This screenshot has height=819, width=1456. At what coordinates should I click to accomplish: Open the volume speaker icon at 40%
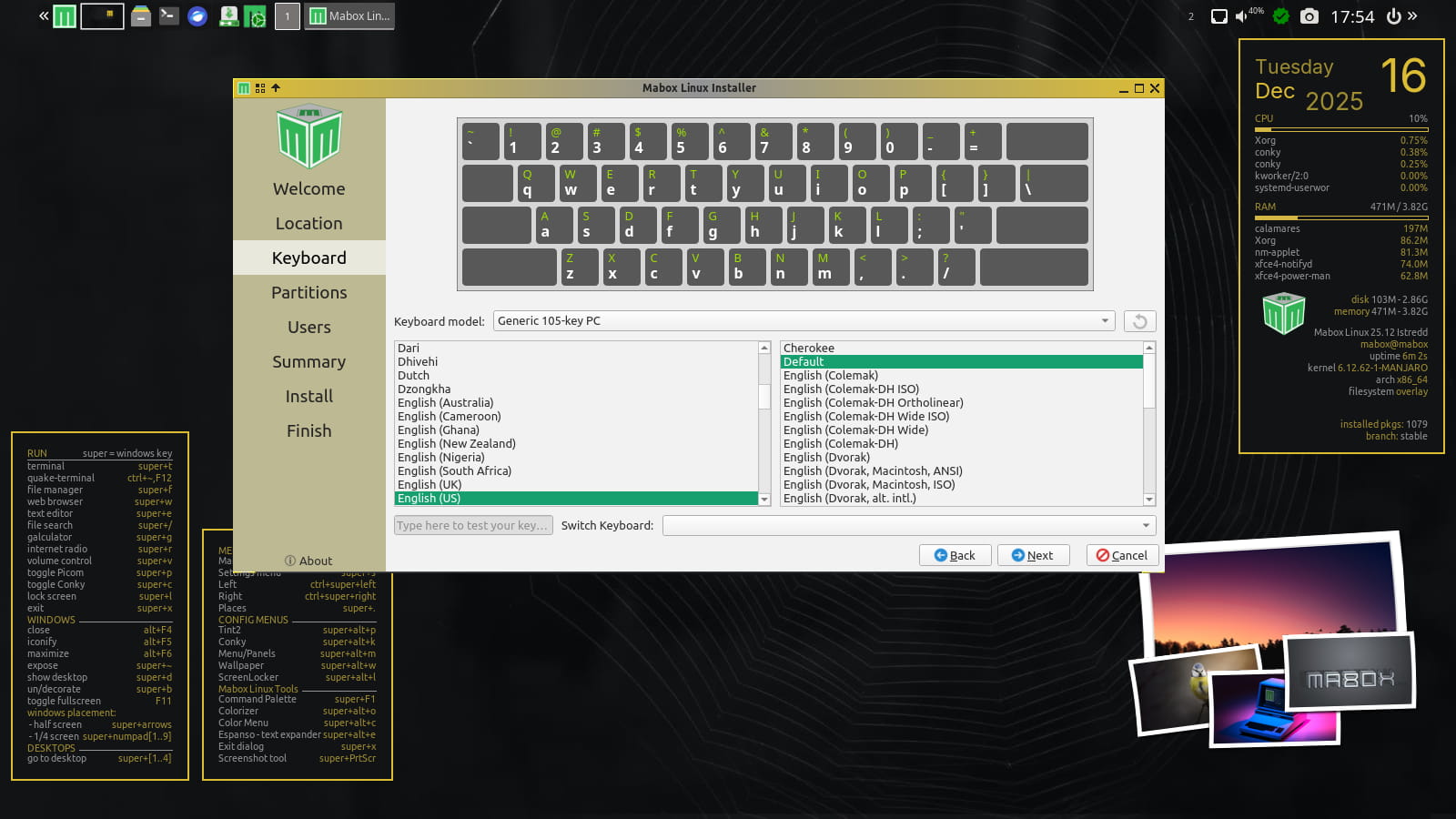pyautogui.click(x=1242, y=16)
